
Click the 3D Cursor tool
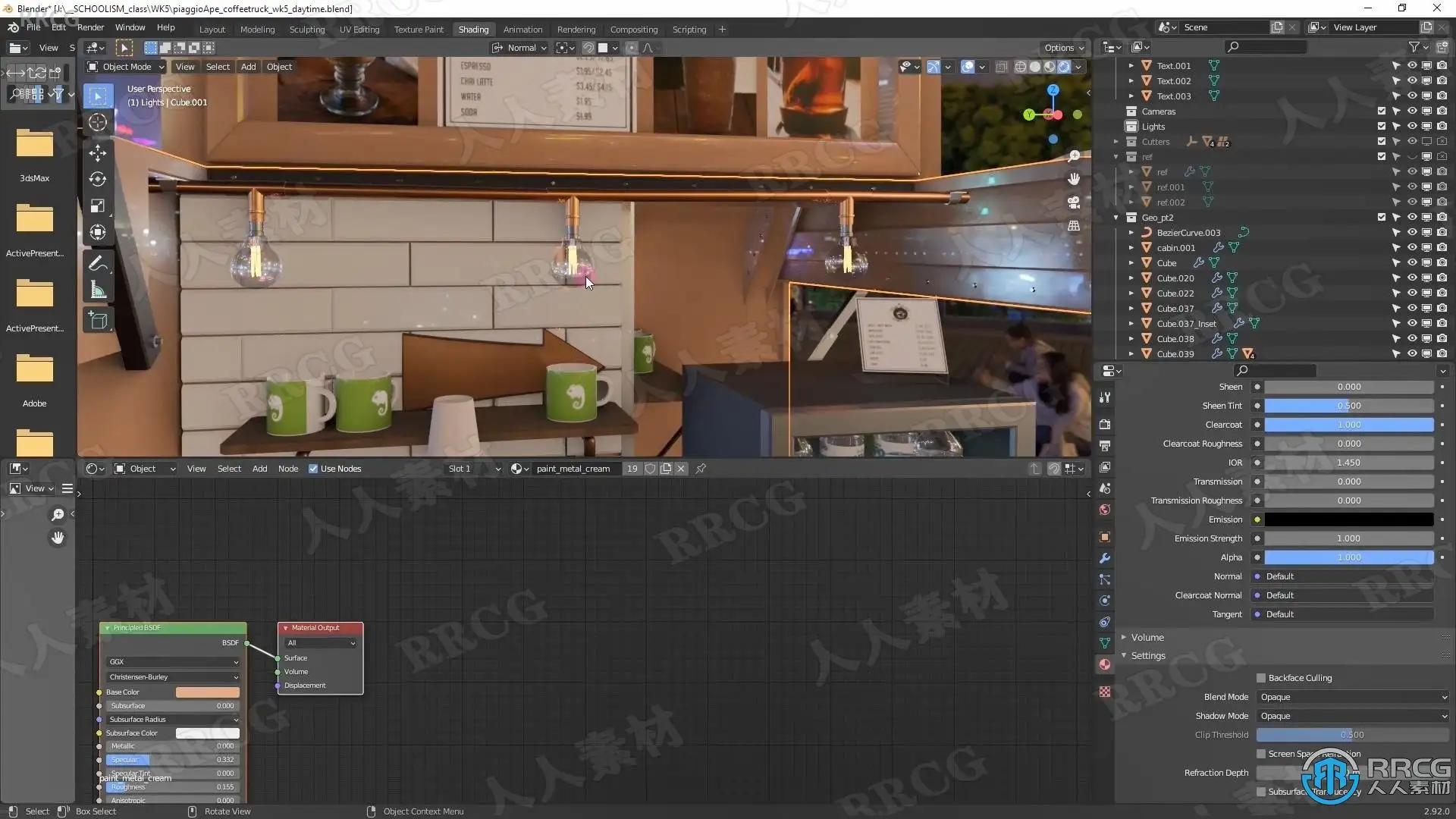pos(98,122)
